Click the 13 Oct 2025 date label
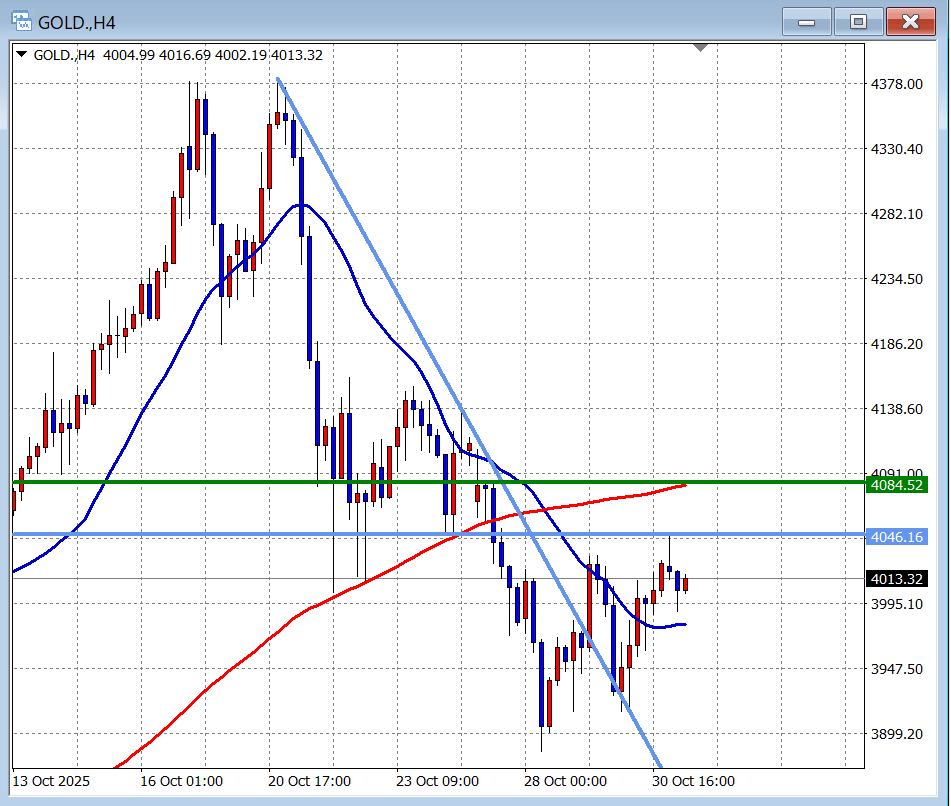This screenshot has width=951, height=806. tap(52, 781)
